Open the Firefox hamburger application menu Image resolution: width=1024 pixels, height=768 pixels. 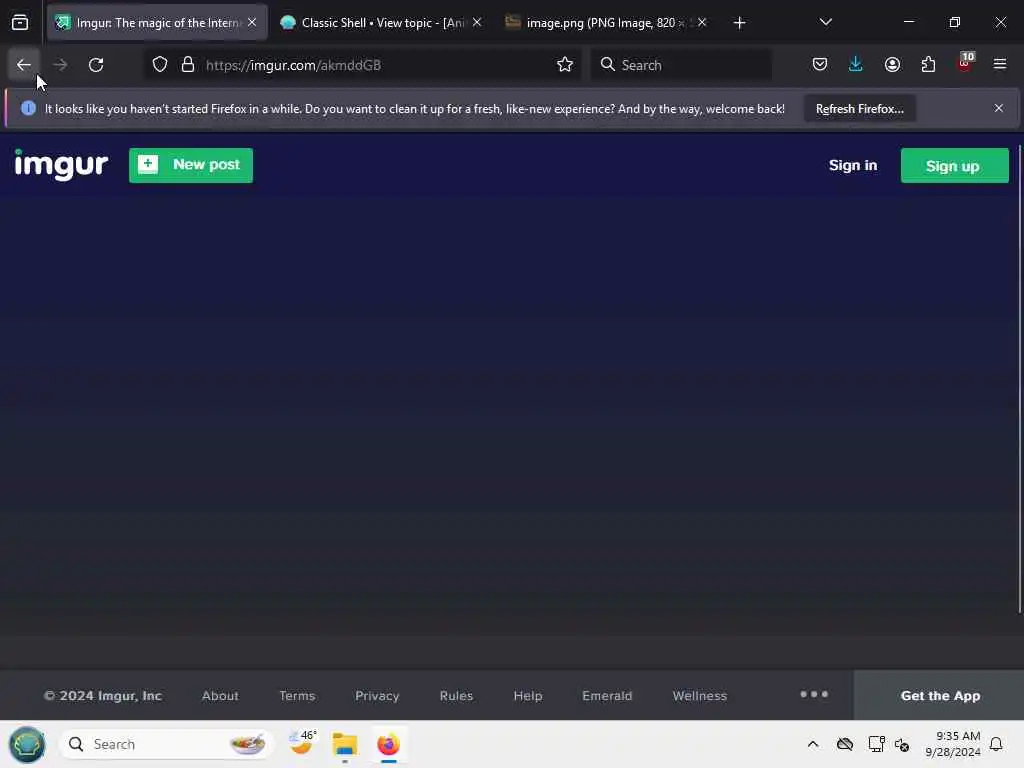pos(1000,65)
